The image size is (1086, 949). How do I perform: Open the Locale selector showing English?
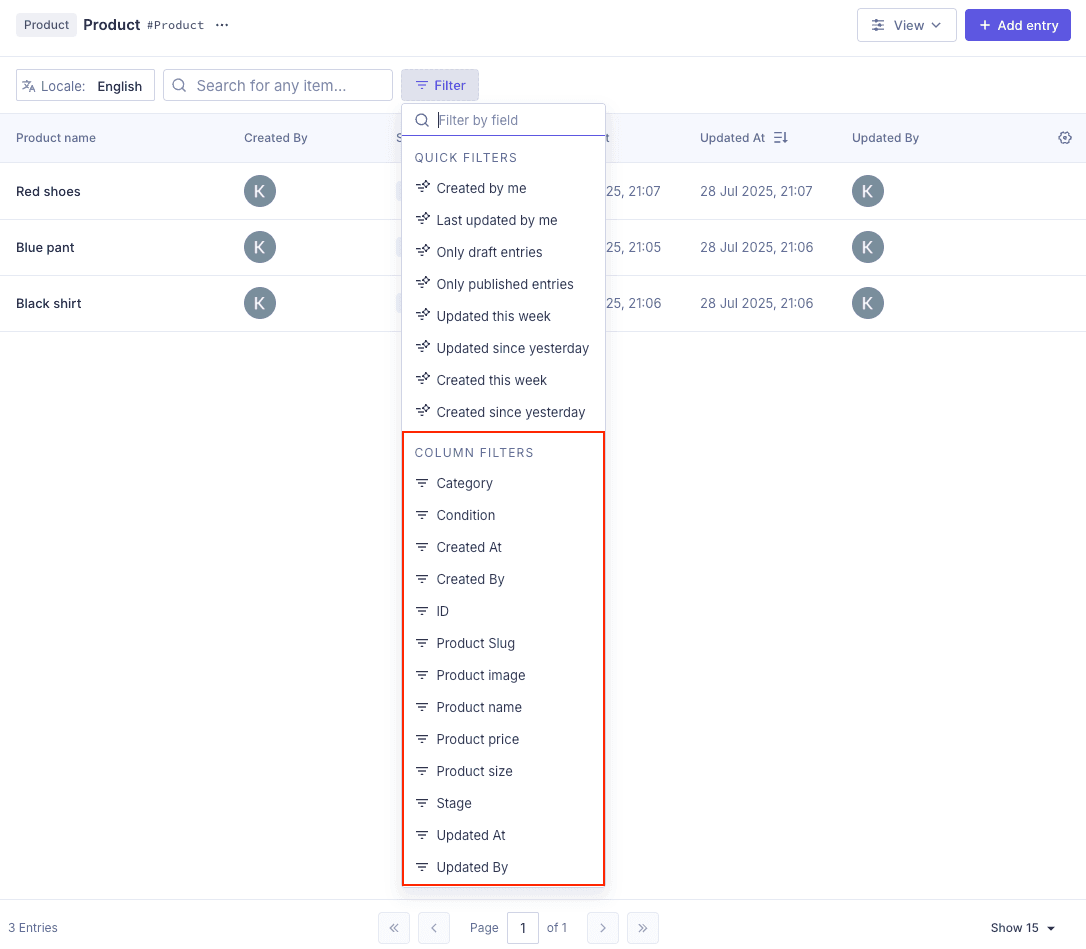pyautogui.click(x=84, y=86)
